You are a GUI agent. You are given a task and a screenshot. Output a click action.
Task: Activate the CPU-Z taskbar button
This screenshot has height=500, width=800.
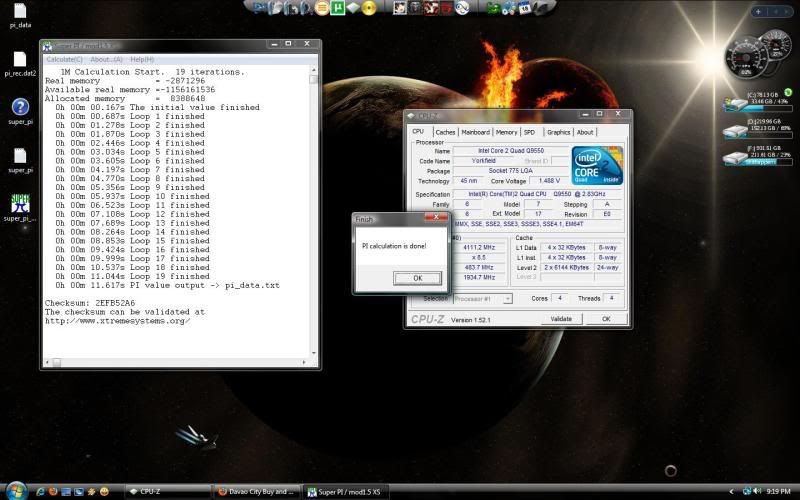pos(167,492)
